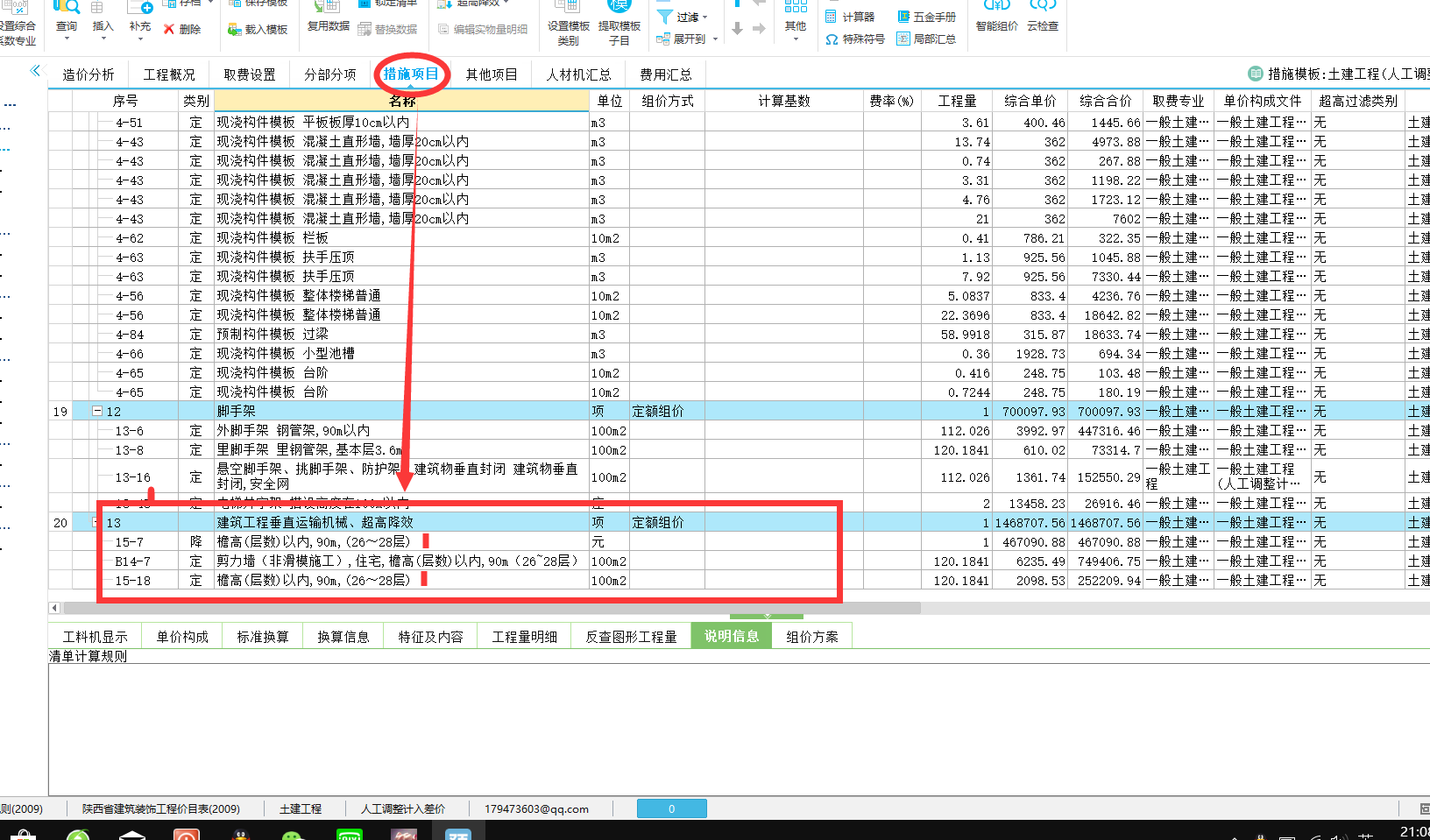Image resolution: width=1430 pixels, height=840 pixels.
Task: Click the blue progress indicator in status bar
Action: click(671, 808)
